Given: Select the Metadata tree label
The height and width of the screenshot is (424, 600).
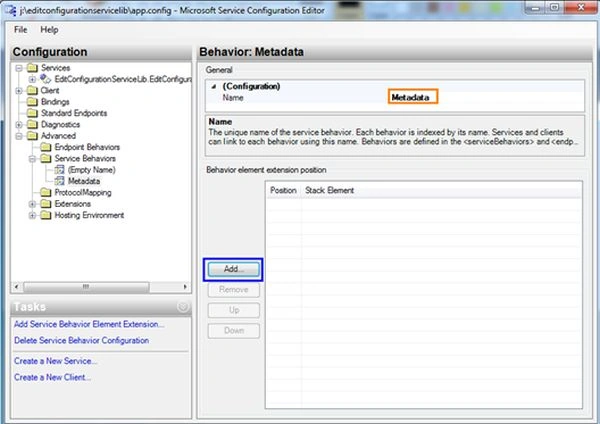Looking at the screenshot, I should coord(84,181).
